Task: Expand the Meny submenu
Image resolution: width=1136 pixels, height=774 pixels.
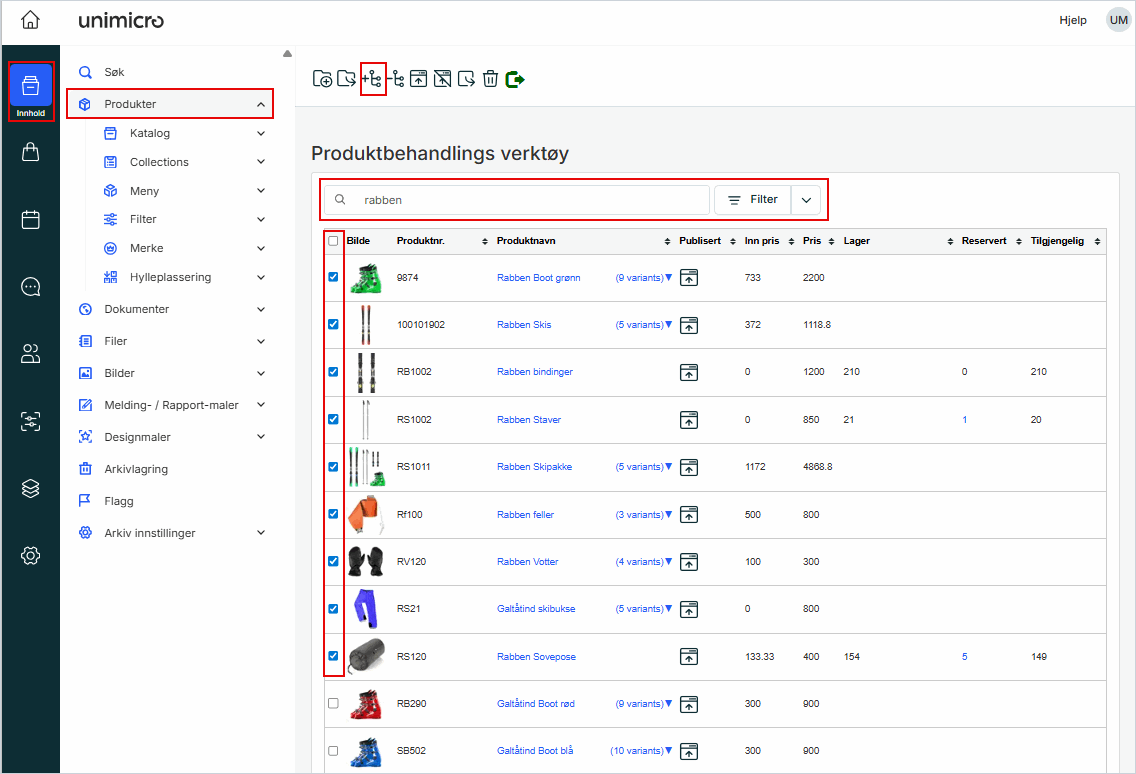Action: 261,191
